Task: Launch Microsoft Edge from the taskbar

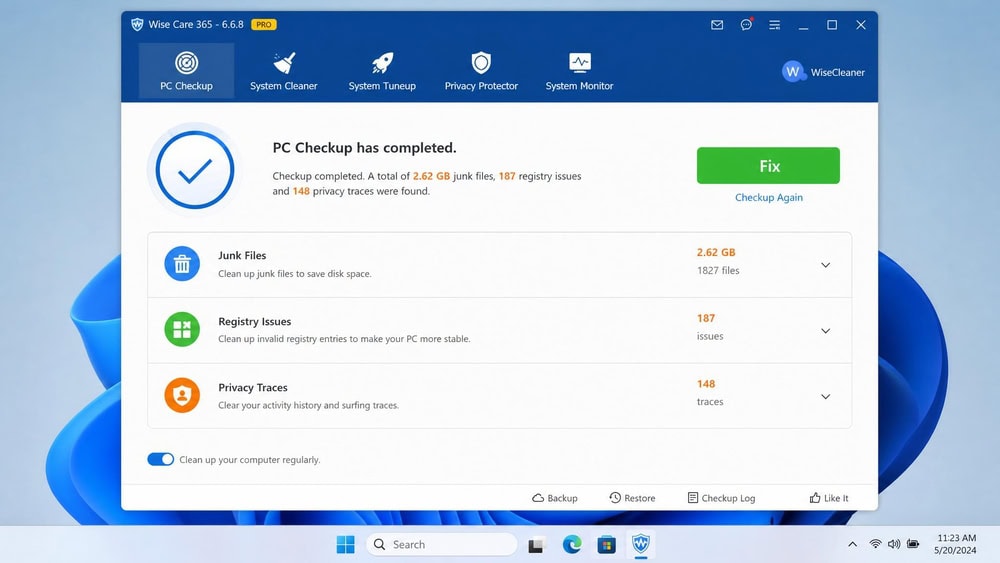Action: [572, 545]
